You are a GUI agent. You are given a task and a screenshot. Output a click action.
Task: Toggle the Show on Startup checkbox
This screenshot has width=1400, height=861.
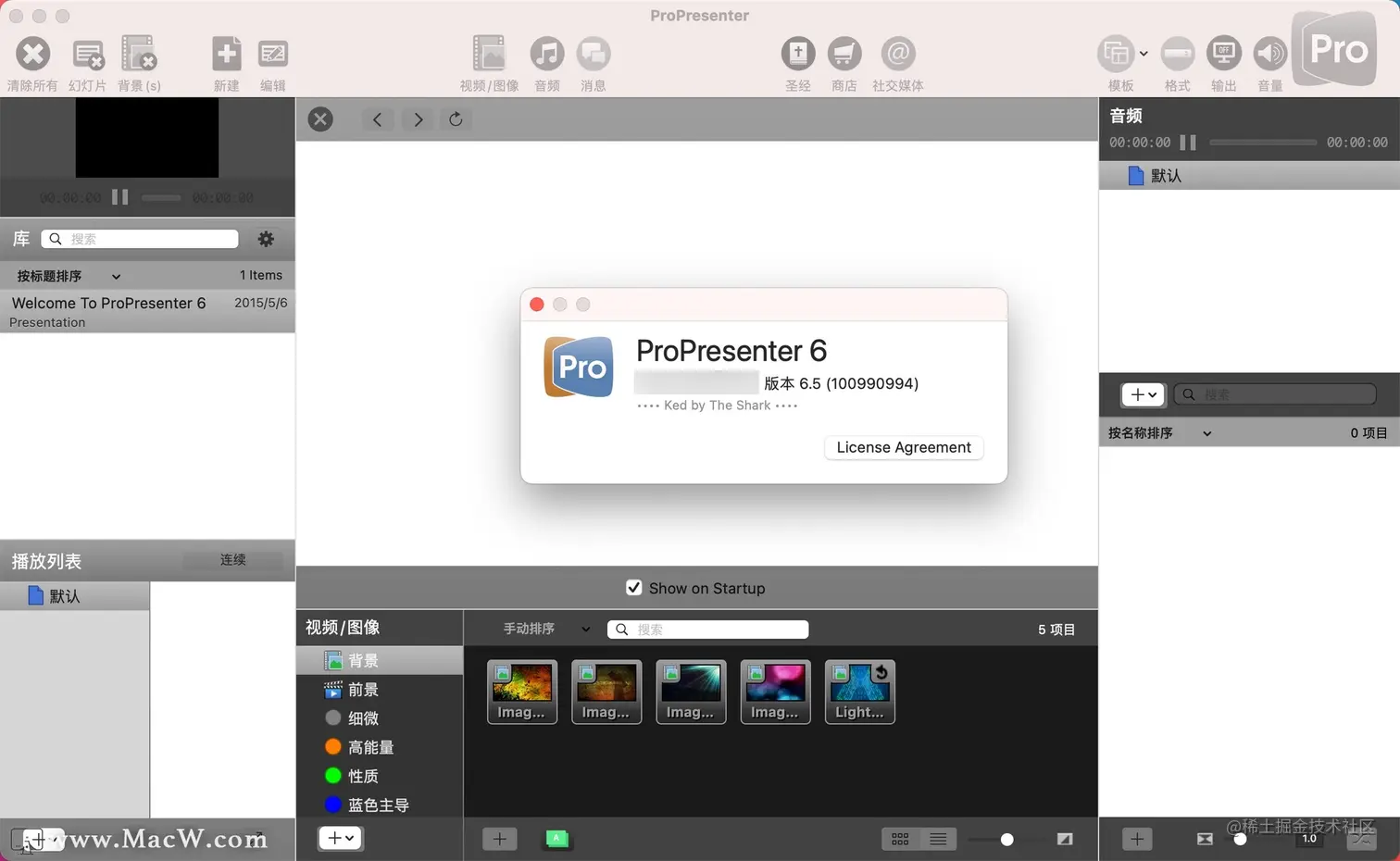tap(634, 588)
